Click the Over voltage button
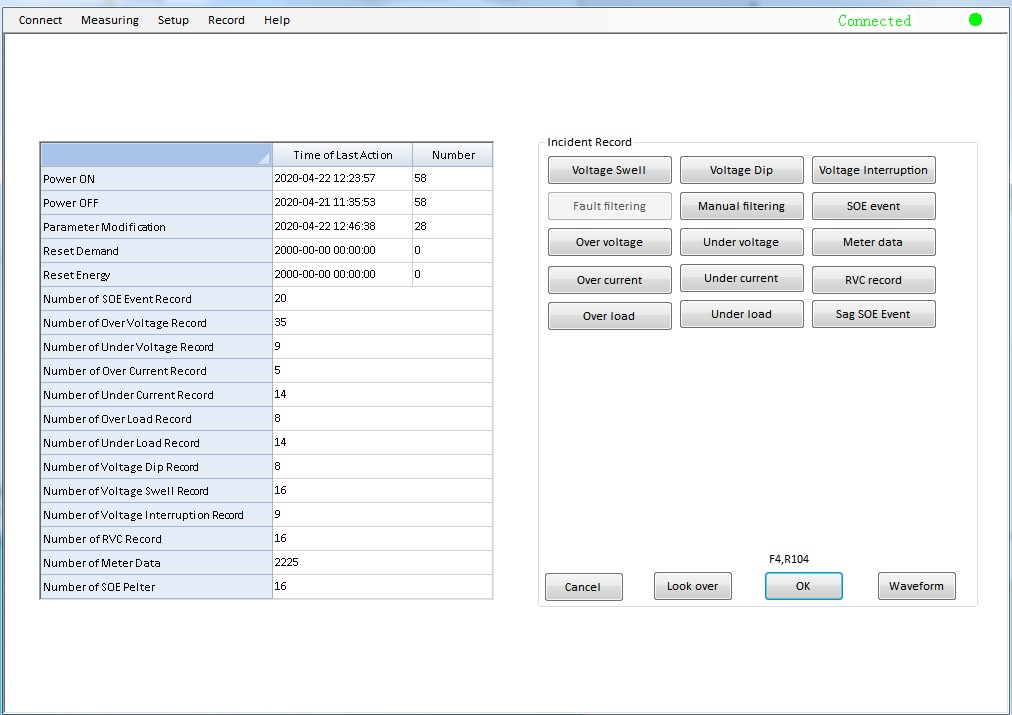This screenshot has width=1012, height=715. pyautogui.click(x=609, y=243)
